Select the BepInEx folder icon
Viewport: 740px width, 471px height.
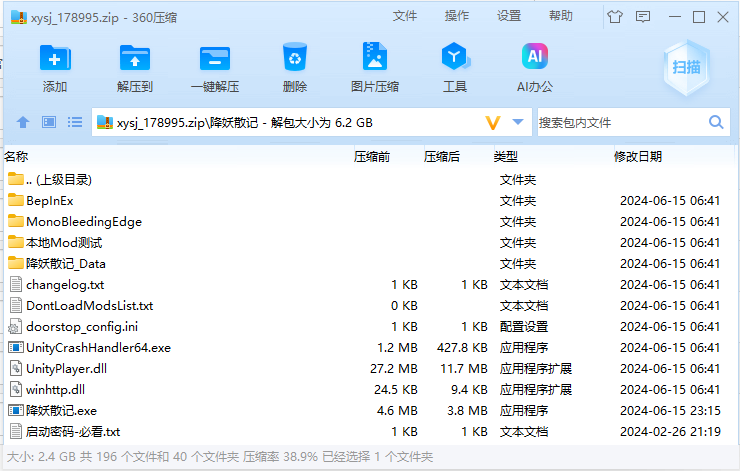coord(16,200)
